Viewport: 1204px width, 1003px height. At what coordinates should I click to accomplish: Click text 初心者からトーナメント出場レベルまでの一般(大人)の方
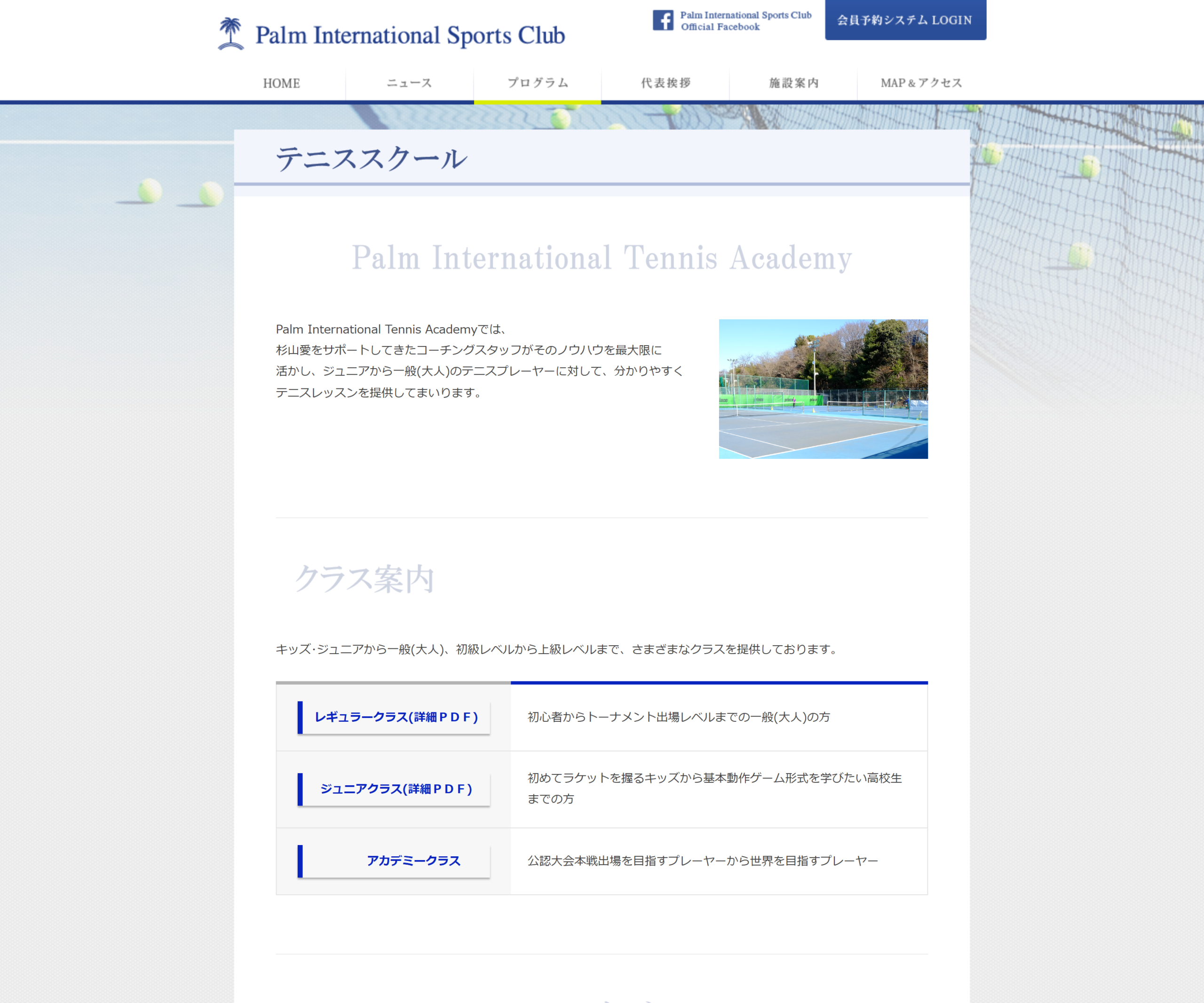click(x=679, y=717)
